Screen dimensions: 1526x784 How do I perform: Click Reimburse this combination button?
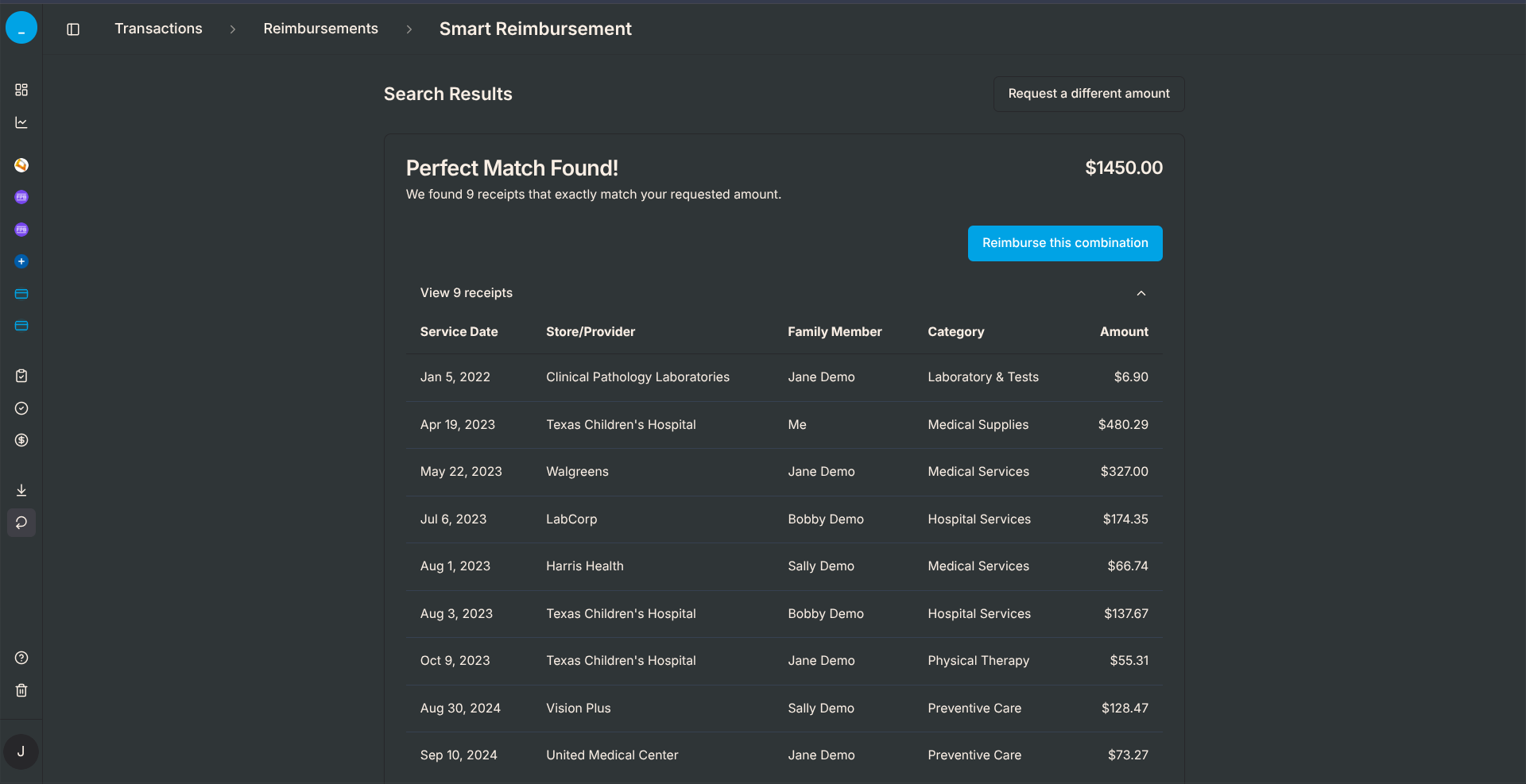[1065, 243]
